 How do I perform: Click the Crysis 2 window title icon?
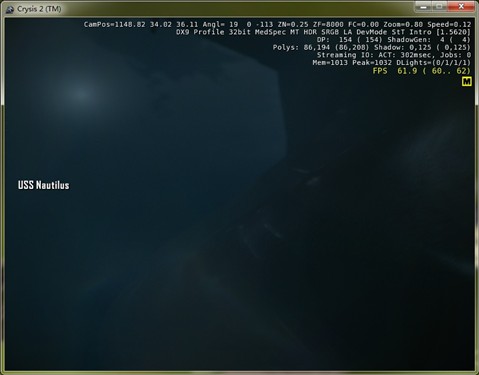point(10,9)
